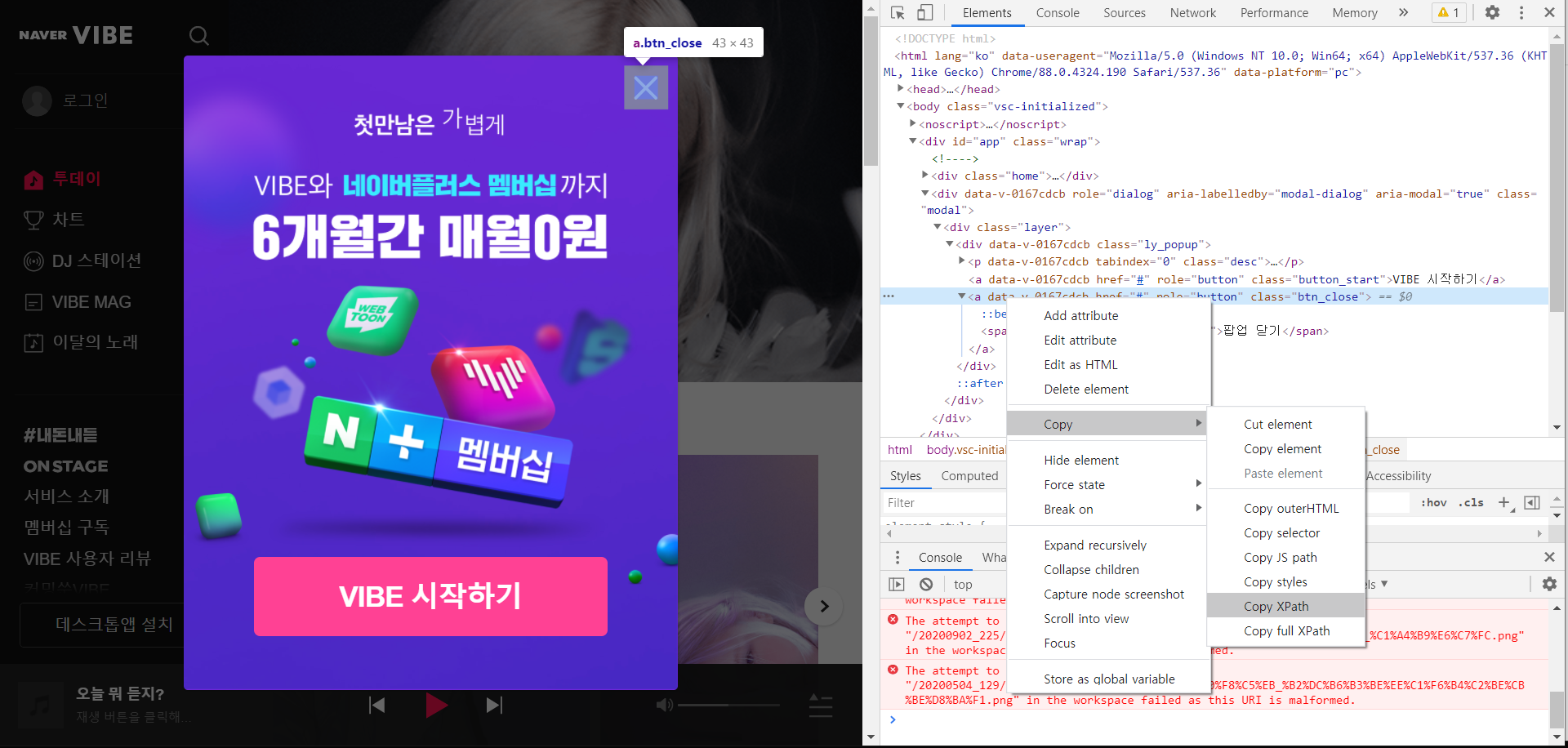This screenshot has height=748, width=1568.
Task: Adjust the player volume slider
Action: click(x=729, y=705)
